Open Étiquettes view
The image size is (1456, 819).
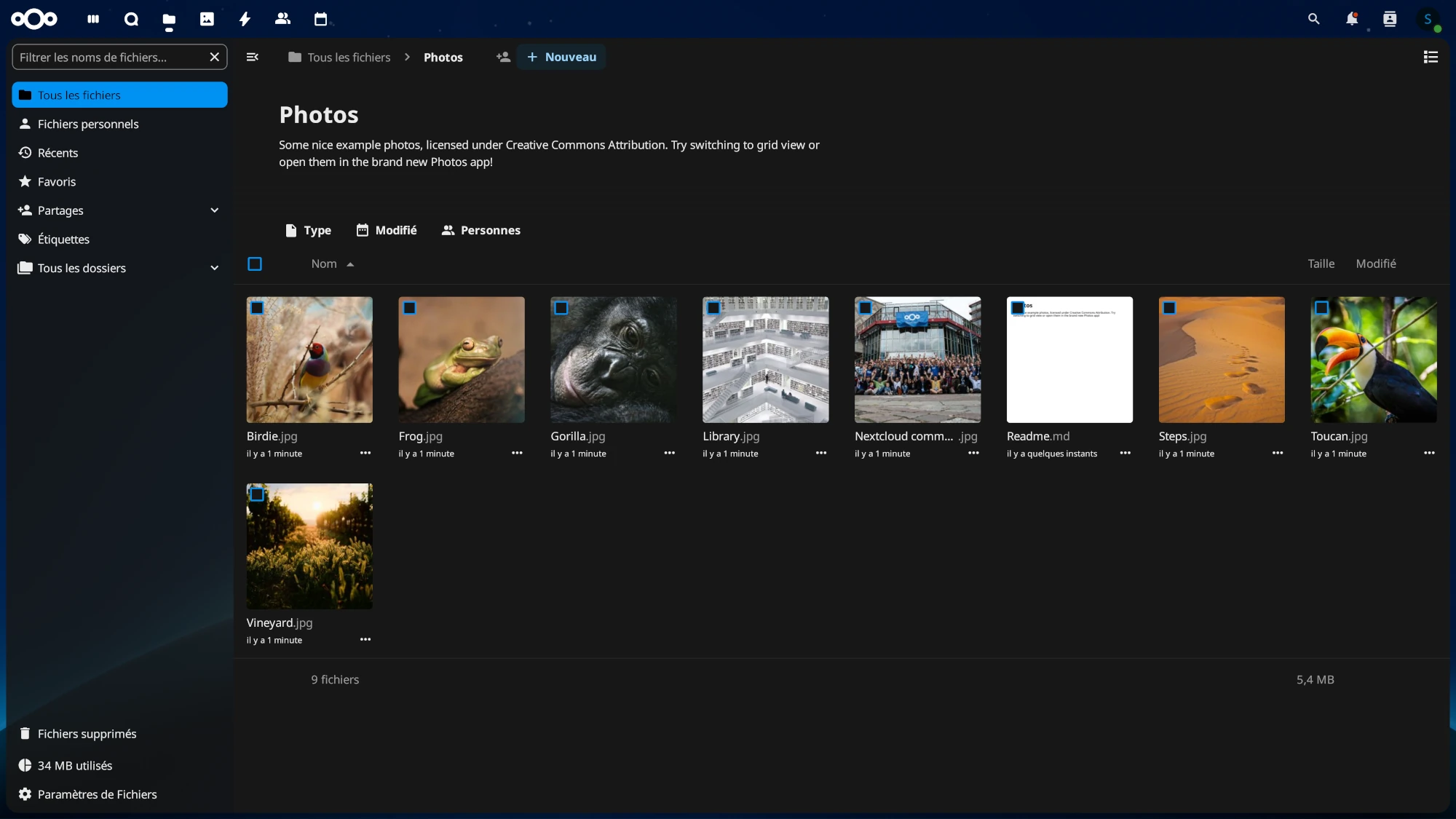click(x=119, y=239)
